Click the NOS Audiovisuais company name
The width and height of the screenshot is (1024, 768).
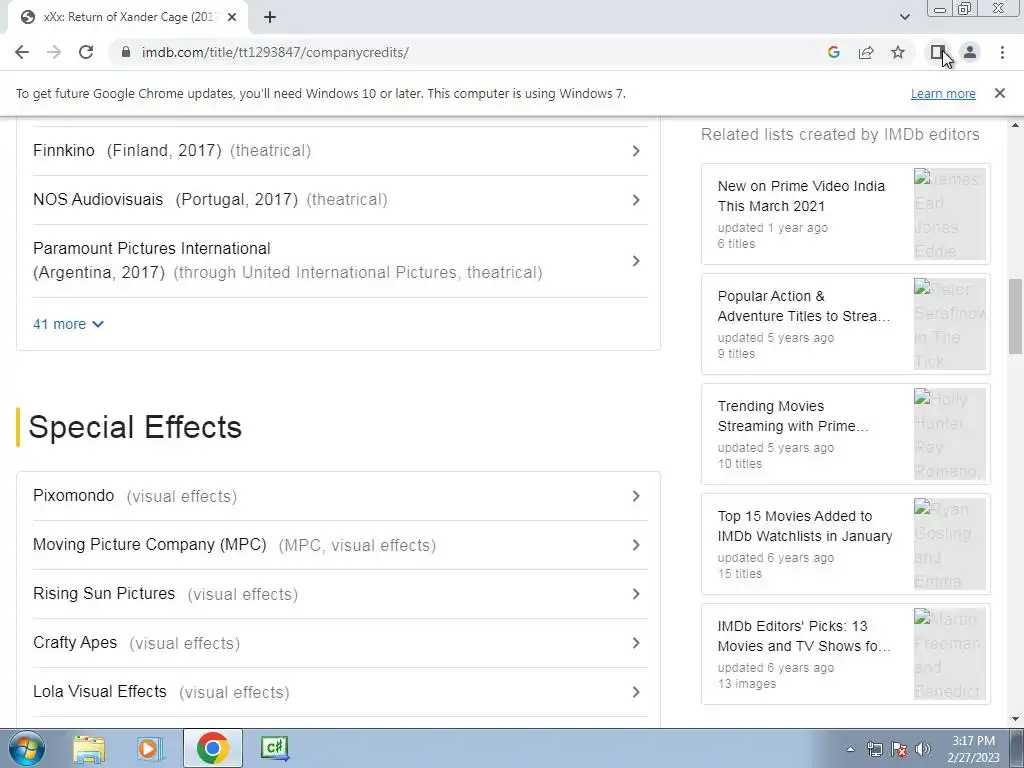point(98,199)
